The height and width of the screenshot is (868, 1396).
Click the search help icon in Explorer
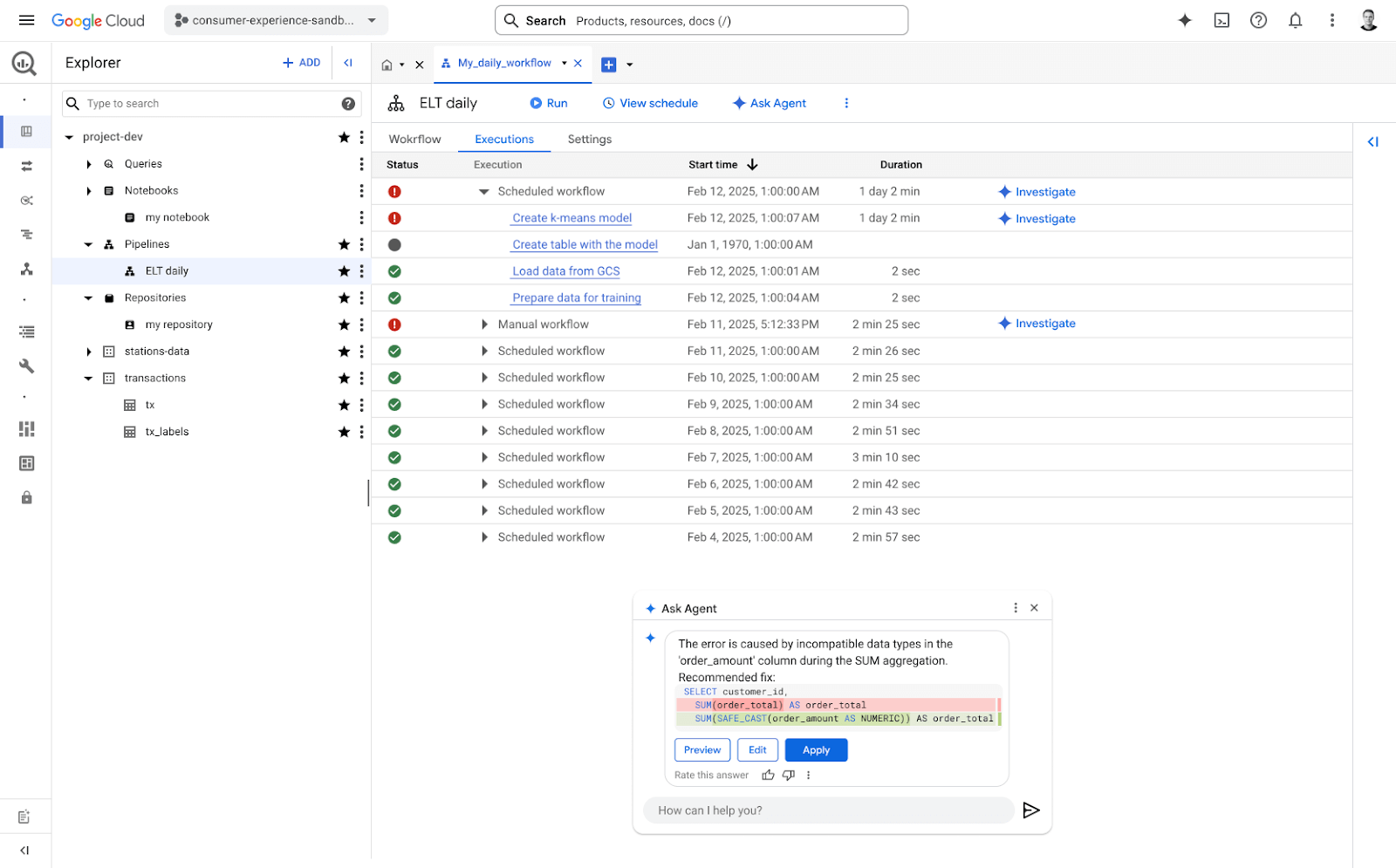click(x=348, y=104)
